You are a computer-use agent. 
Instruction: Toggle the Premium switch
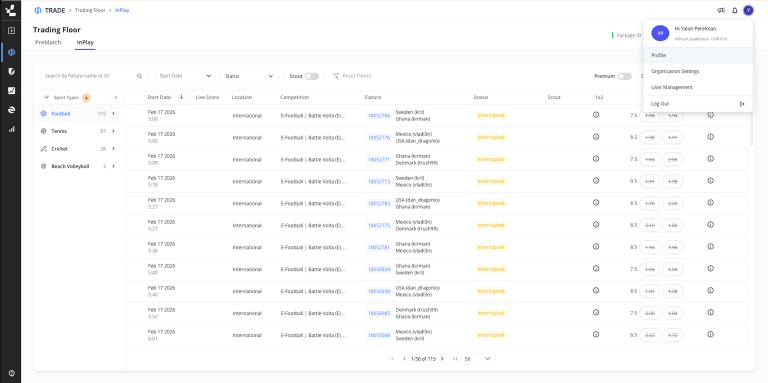pyautogui.click(x=624, y=76)
